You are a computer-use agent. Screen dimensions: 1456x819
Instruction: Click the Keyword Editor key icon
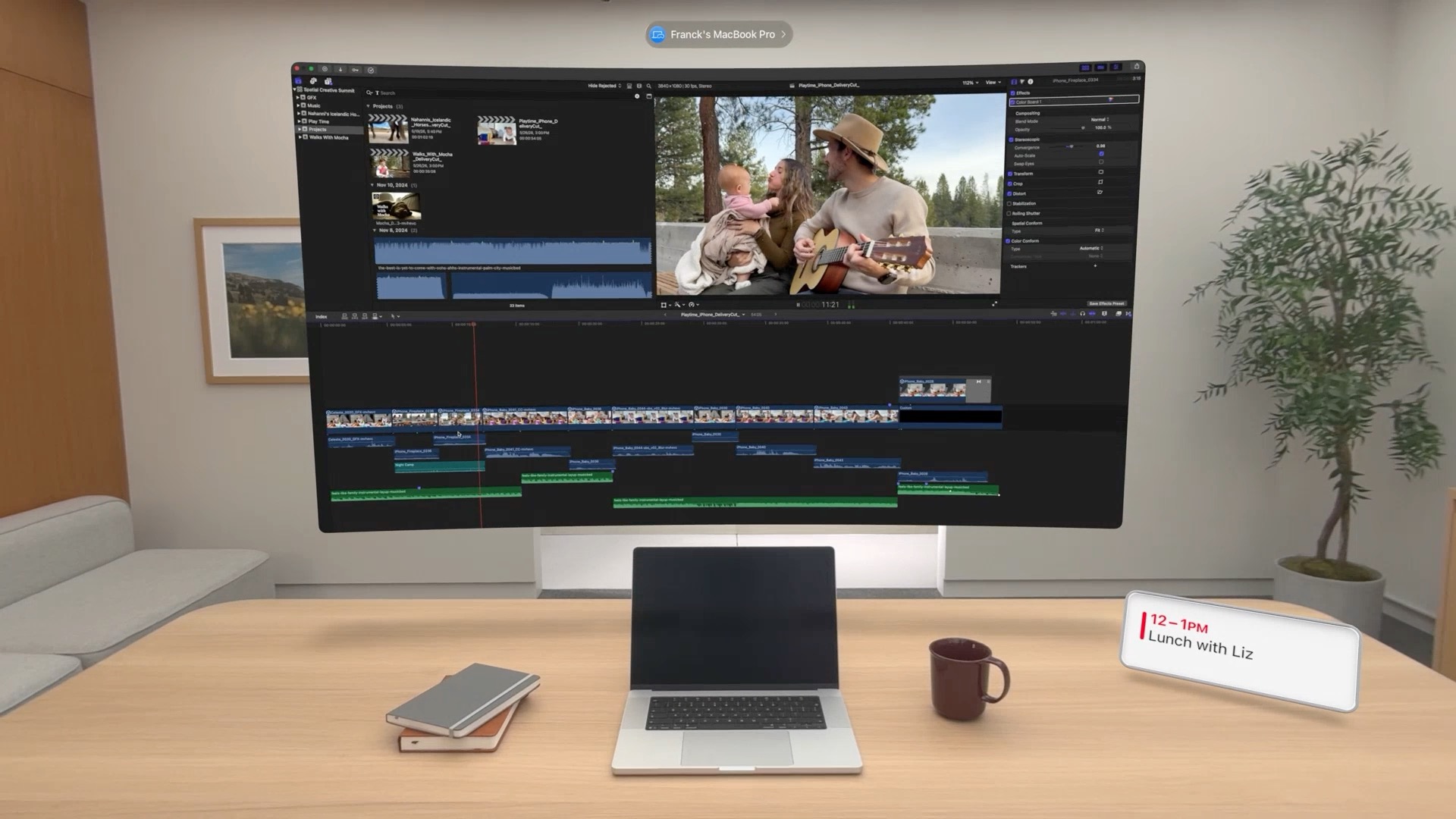(x=355, y=70)
